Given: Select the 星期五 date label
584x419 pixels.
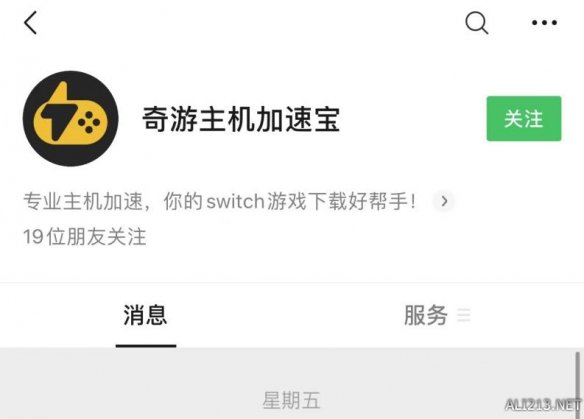Looking at the screenshot, I should click(291, 401).
